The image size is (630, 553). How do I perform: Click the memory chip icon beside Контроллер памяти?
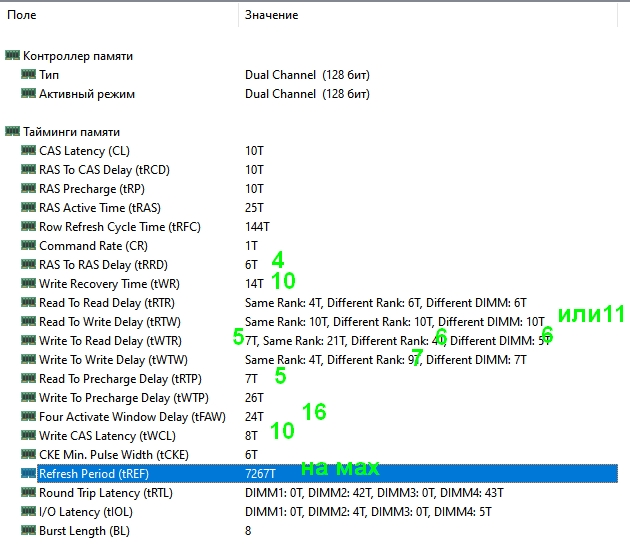(12, 55)
